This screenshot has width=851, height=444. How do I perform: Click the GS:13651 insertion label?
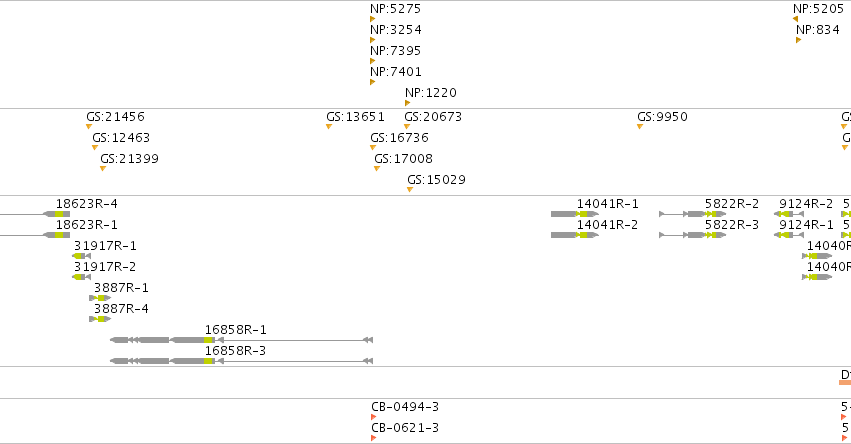tap(355, 117)
